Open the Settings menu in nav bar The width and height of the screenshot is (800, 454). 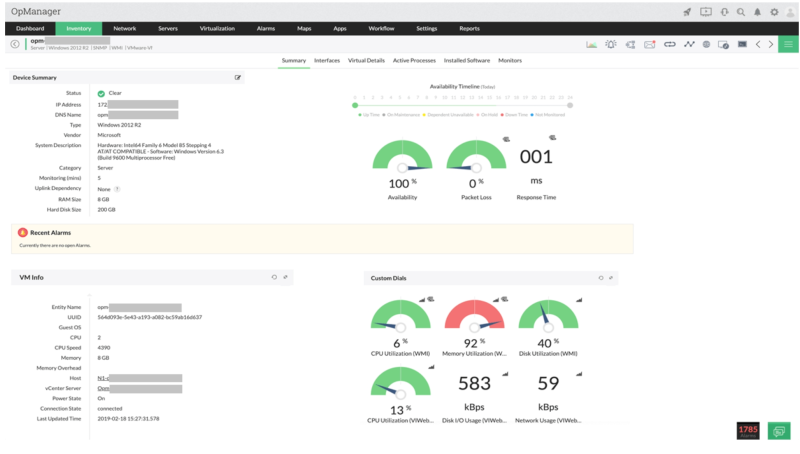427,29
